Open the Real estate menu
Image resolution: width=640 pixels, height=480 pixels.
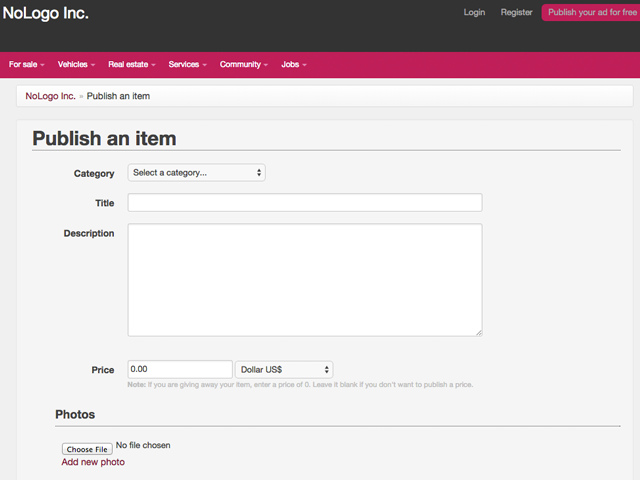(x=132, y=64)
